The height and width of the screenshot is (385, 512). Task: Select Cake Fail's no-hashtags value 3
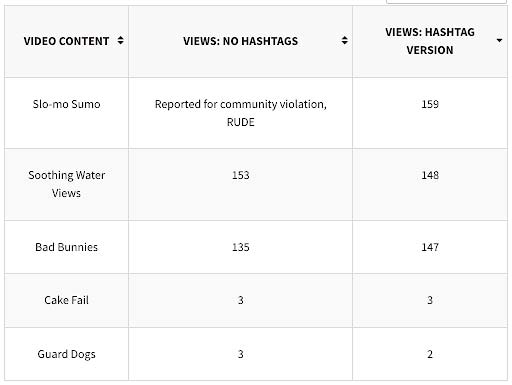click(240, 300)
